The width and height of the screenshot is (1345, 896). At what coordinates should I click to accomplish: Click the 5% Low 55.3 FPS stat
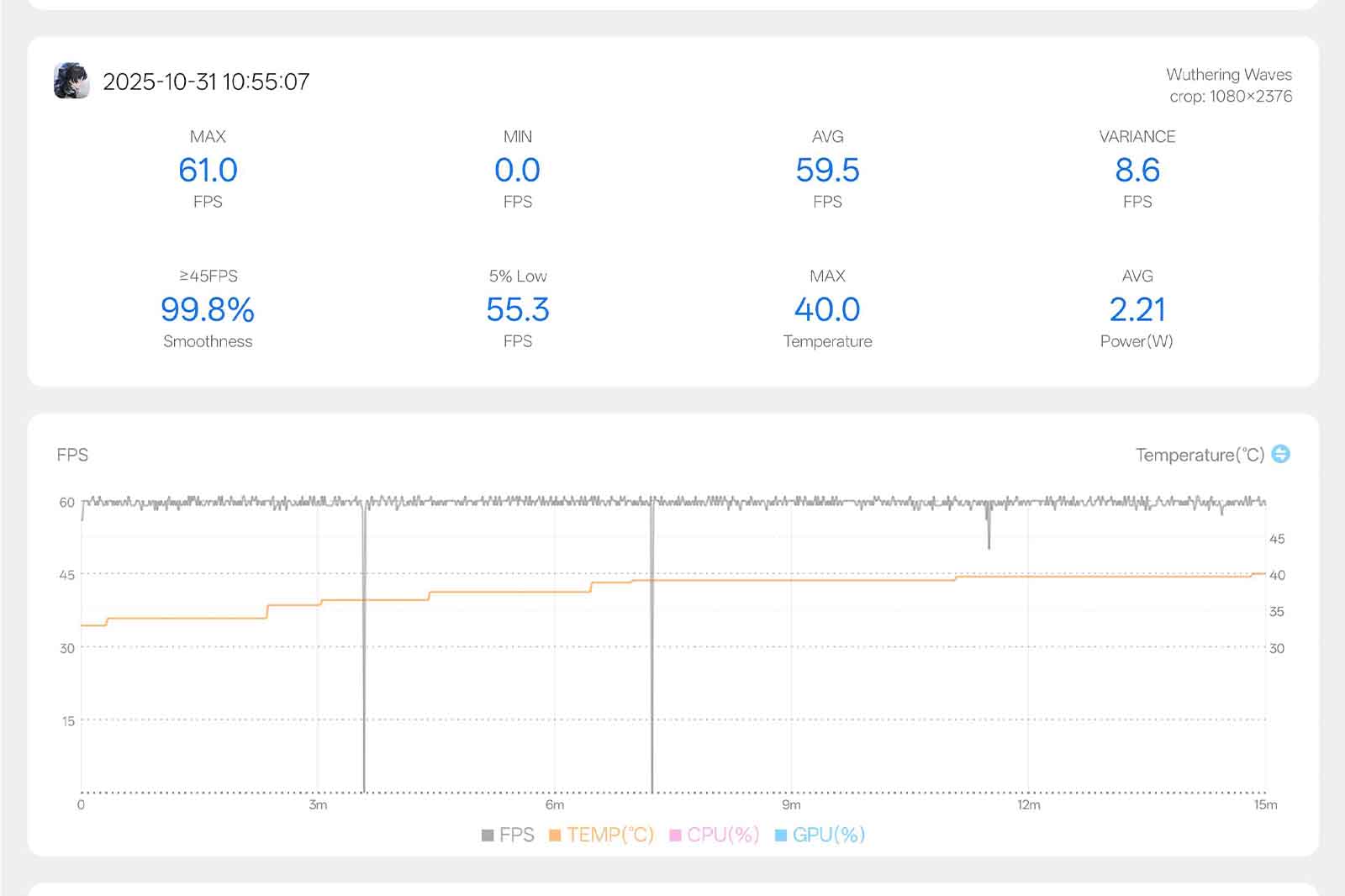coord(517,309)
